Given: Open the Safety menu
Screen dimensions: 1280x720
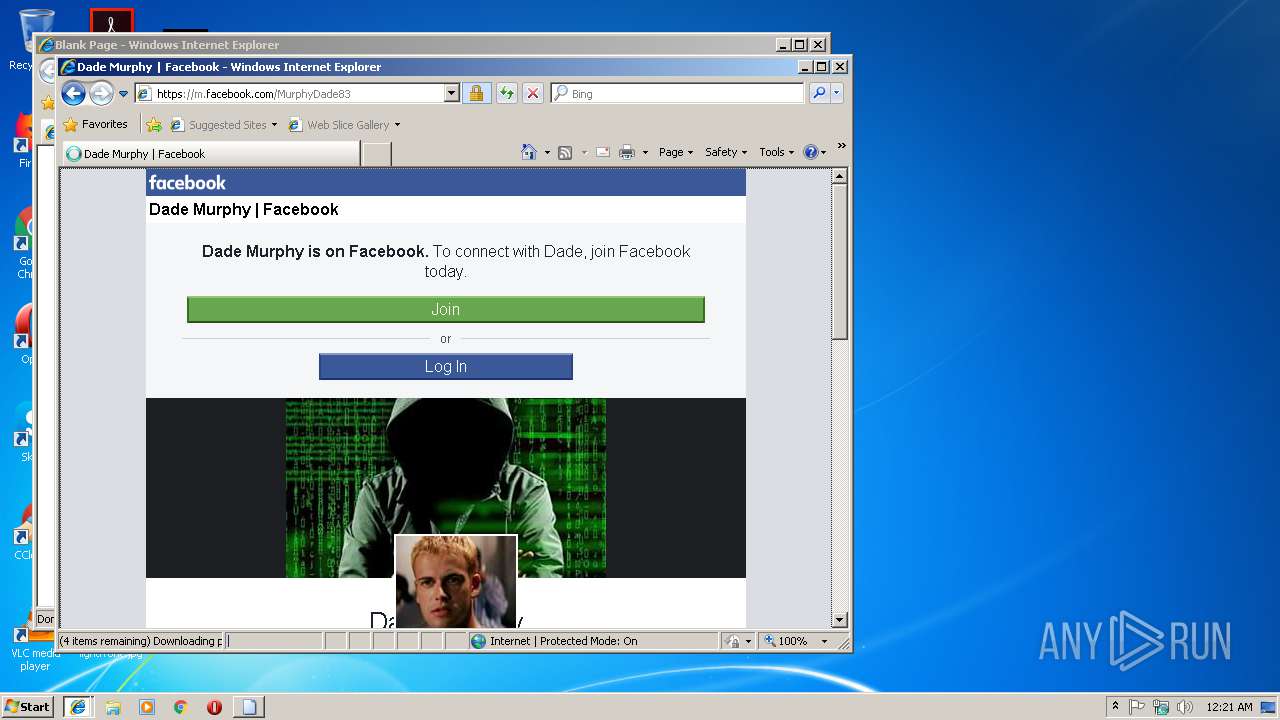Looking at the screenshot, I should point(726,152).
